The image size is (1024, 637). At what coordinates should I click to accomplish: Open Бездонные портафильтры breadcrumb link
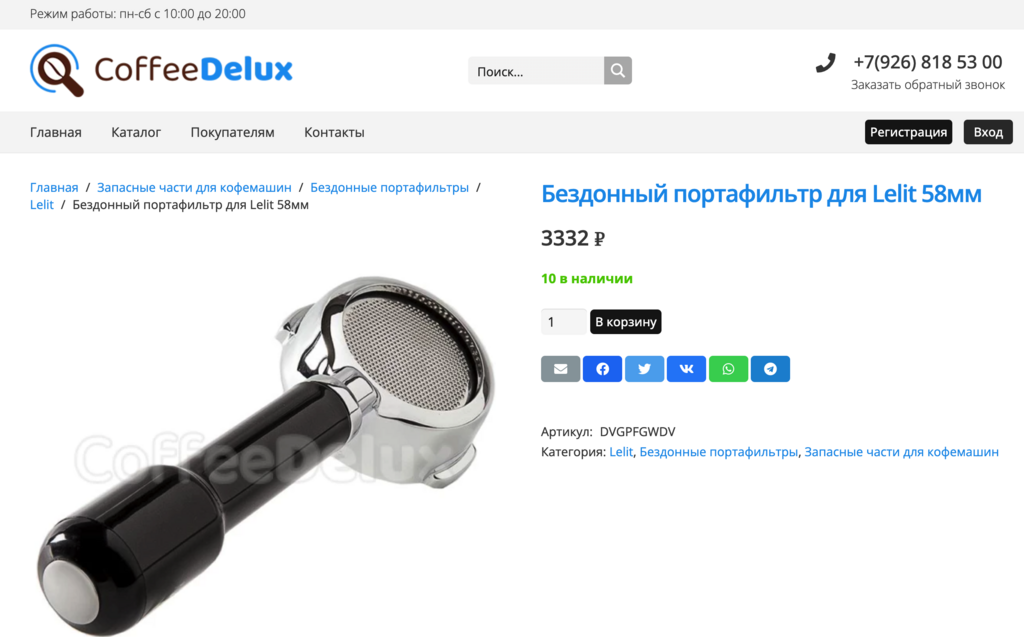point(389,188)
